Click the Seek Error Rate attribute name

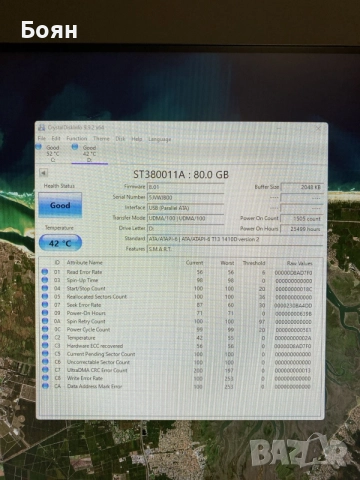(x=84, y=305)
